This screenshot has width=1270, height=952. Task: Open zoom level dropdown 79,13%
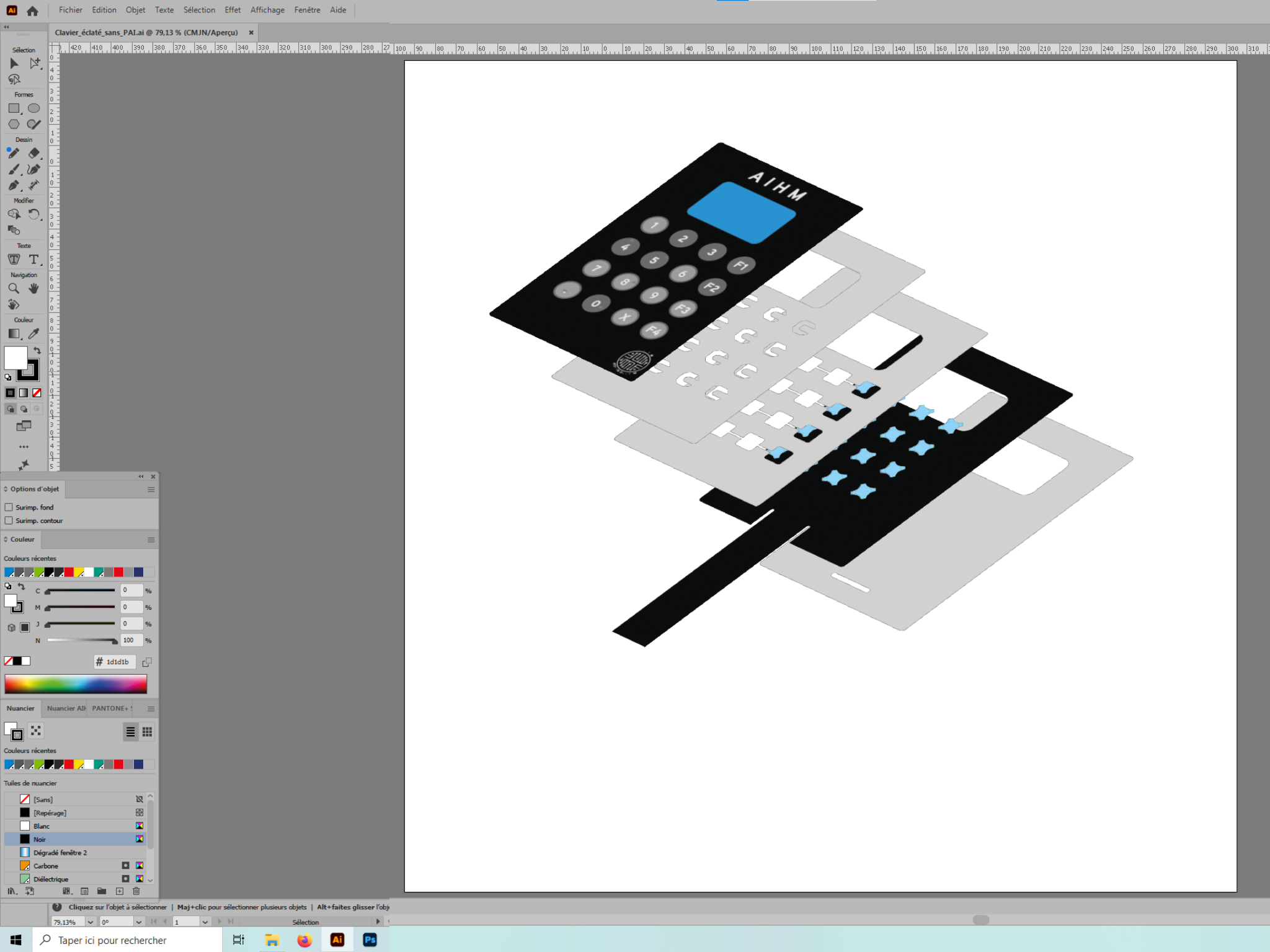point(91,922)
